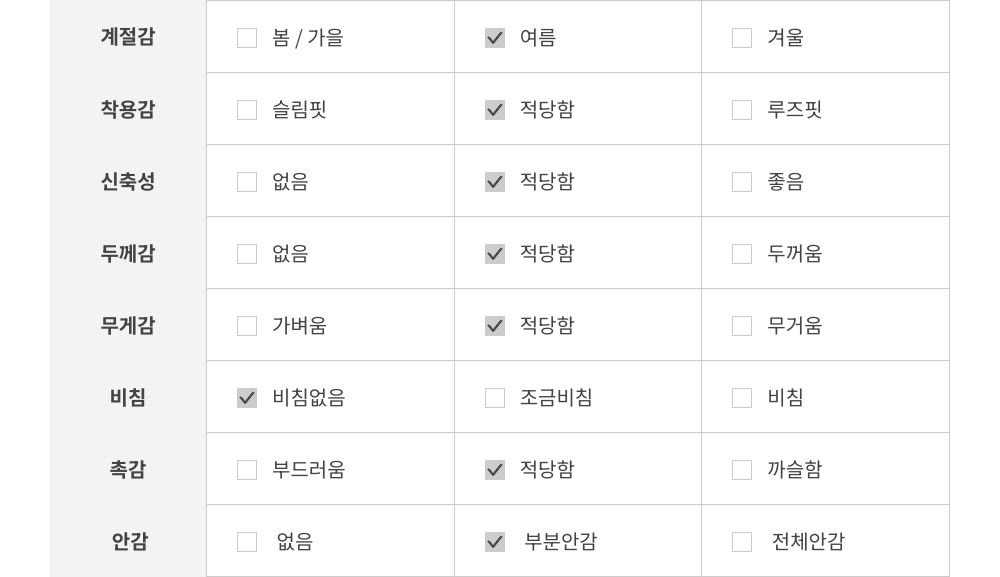This screenshot has width=1000, height=577.
Task: Select the 전체안감 checkbox
Action: [x=742, y=542]
